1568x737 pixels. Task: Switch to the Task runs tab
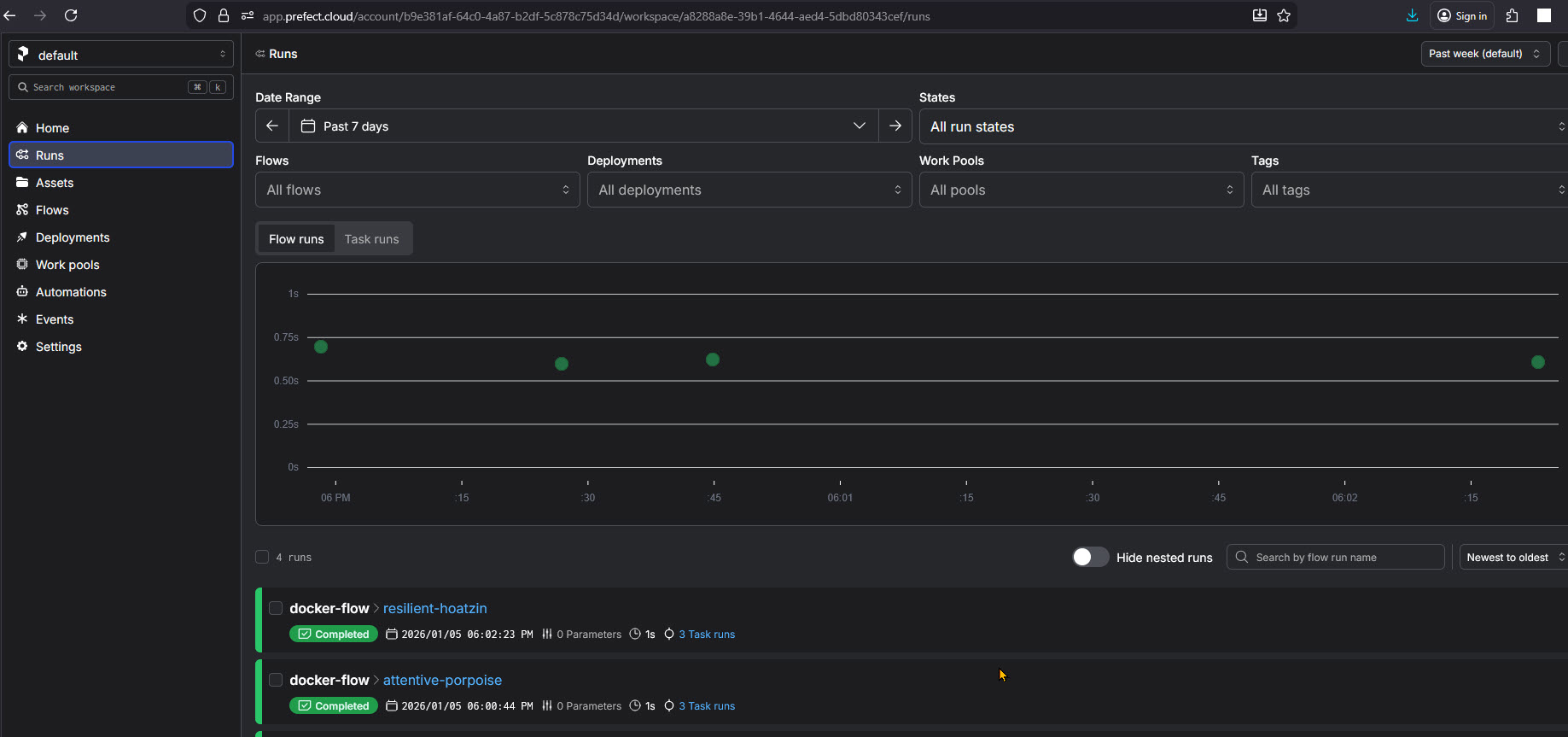371,239
